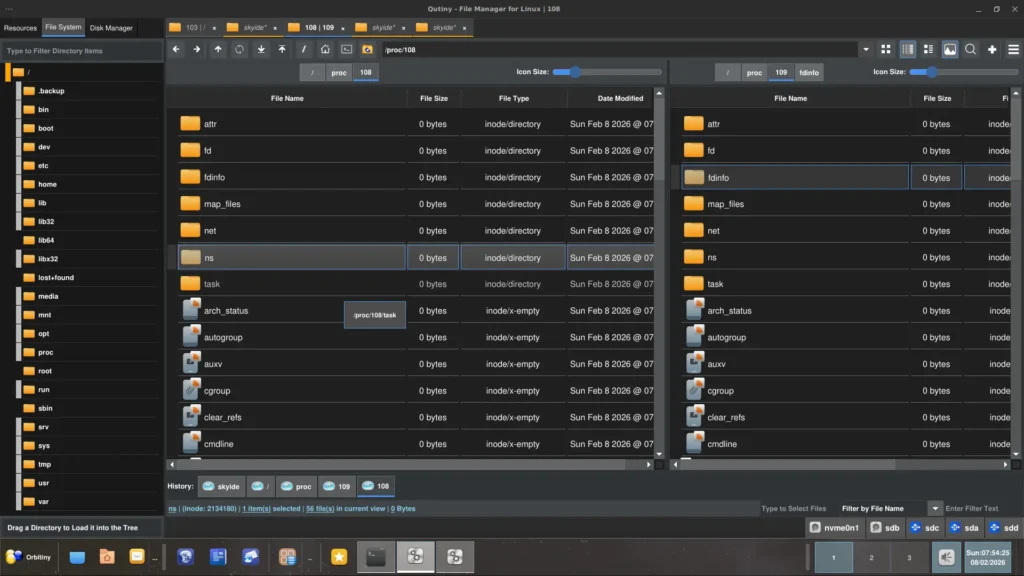Refresh the current directory view
The height and width of the screenshot is (576, 1024).
(x=240, y=49)
